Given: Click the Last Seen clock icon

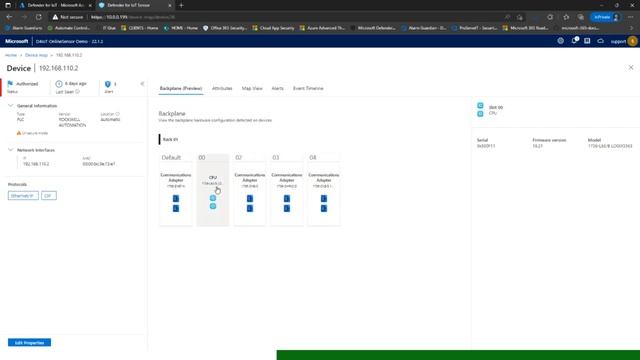Looking at the screenshot, I should click(59, 84).
